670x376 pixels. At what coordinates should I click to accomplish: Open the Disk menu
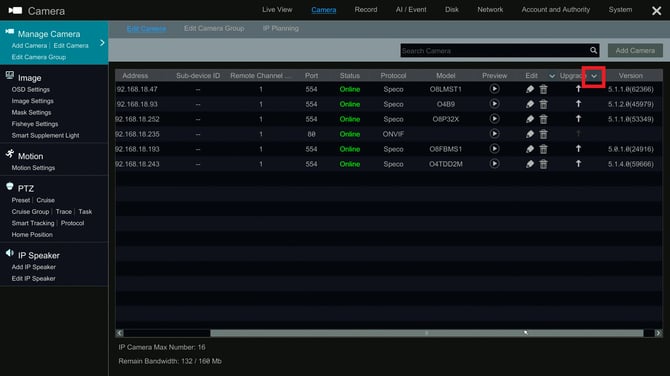tap(452, 9)
